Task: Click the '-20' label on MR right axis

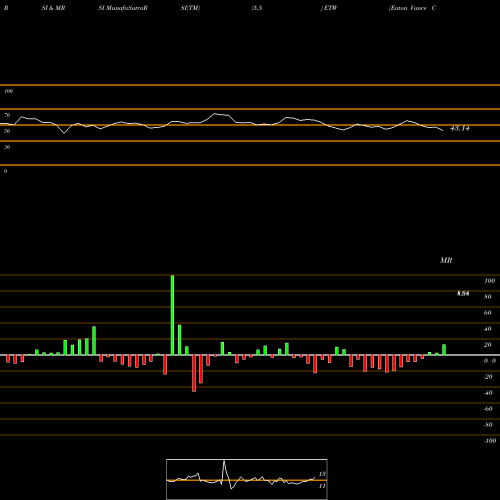Action: click(x=488, y=377)
